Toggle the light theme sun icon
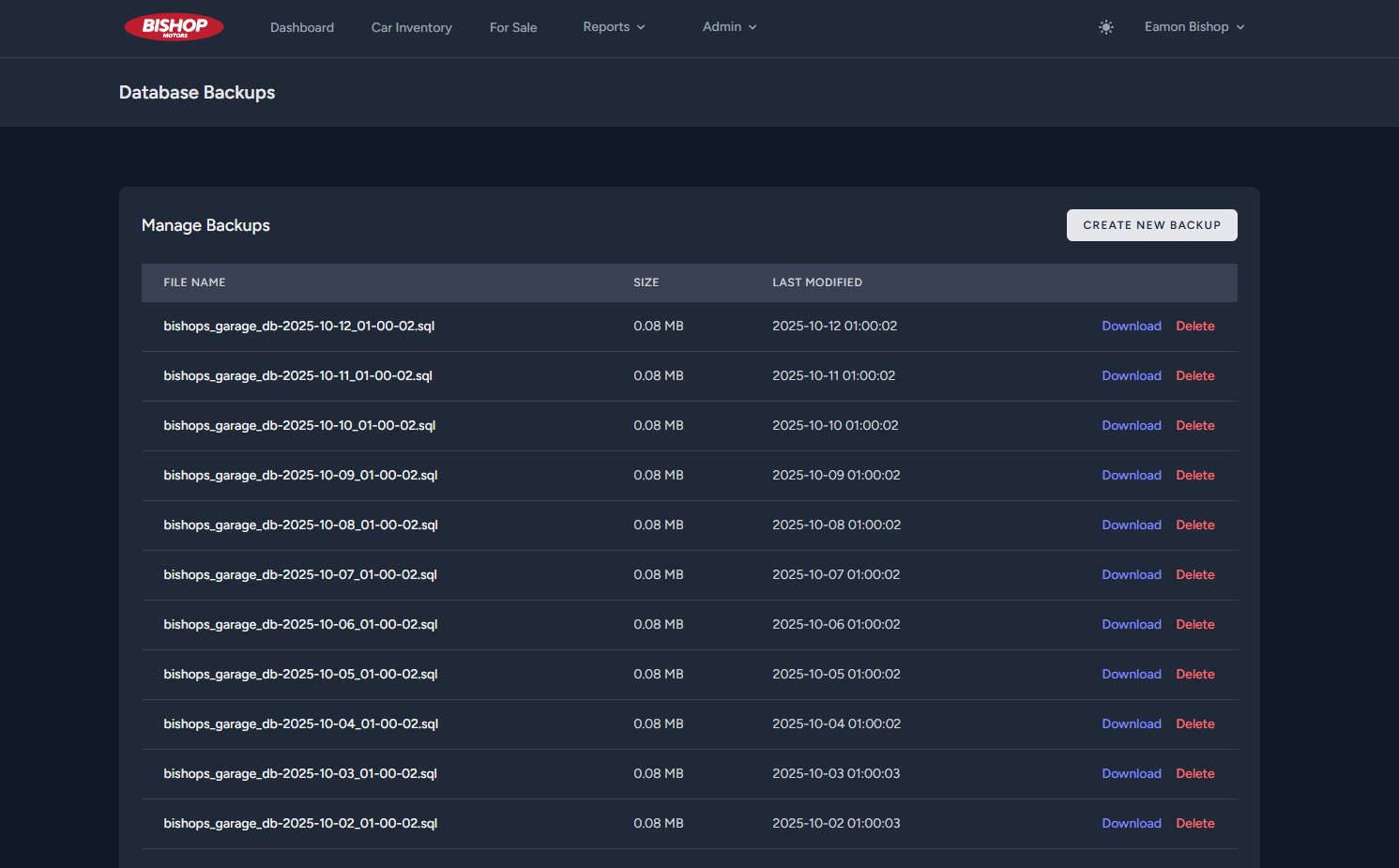Image resolution: width=1399 pixels, height=868 pixels. point(1106,27)
